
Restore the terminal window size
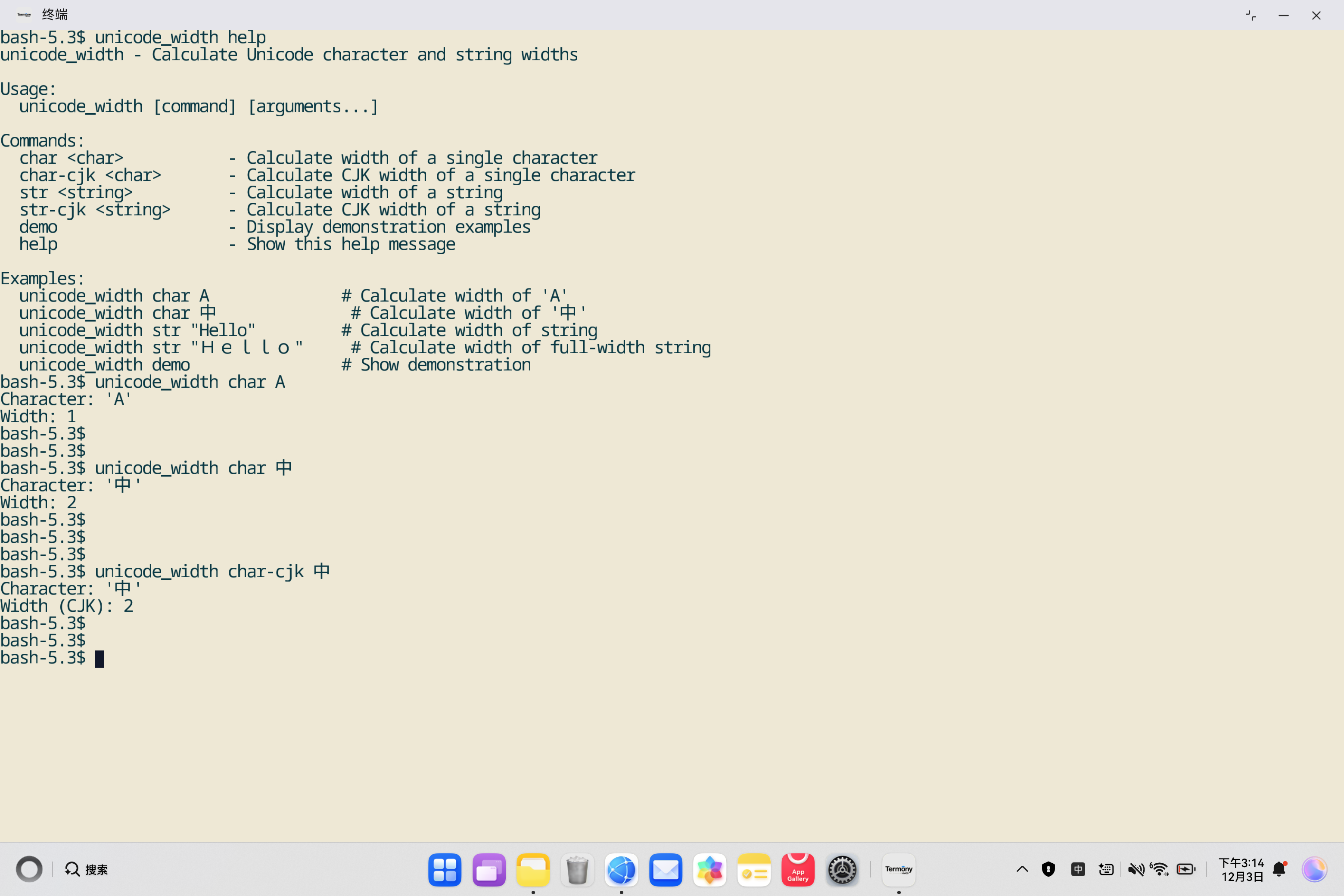(x=1251, y=16)
